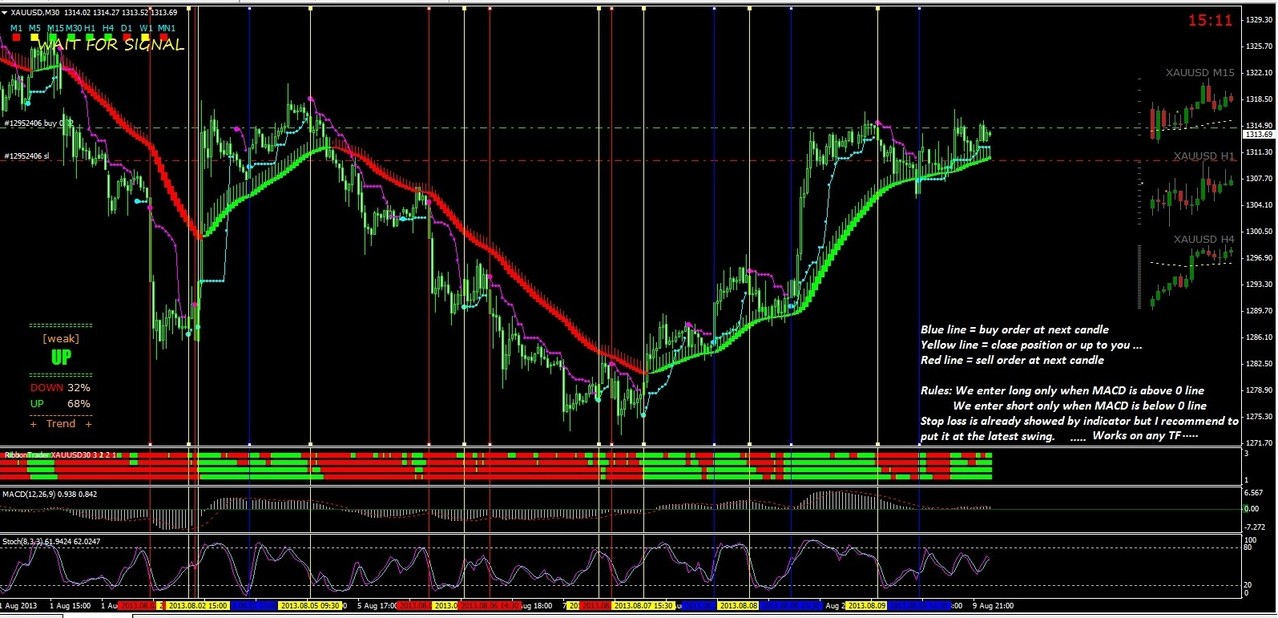Click the WAIT FOR SIGNAL message

[111, 45]
